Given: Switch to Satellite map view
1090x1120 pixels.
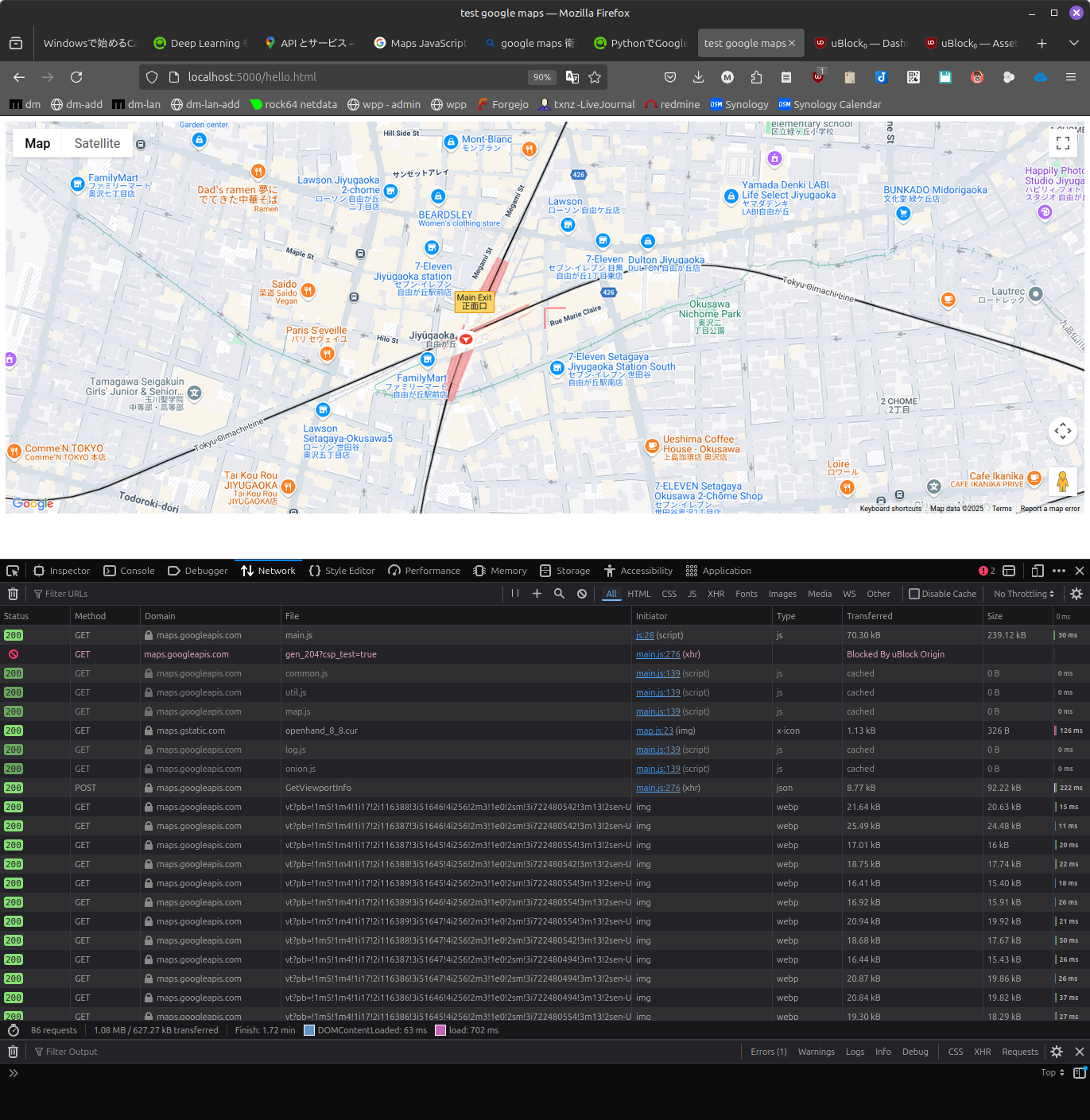Looking at the screenshot, I should [x=96, y=143].
